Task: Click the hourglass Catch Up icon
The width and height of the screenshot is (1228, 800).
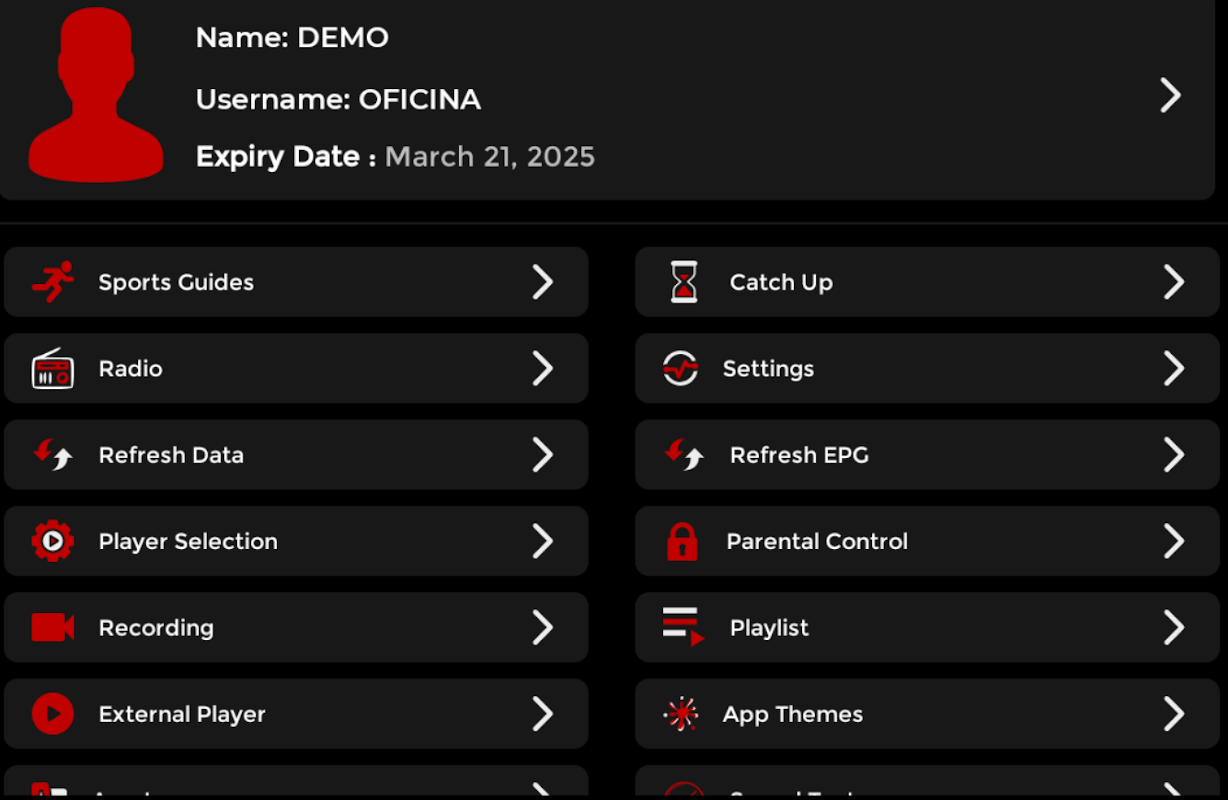Action: tap(684, 282)
